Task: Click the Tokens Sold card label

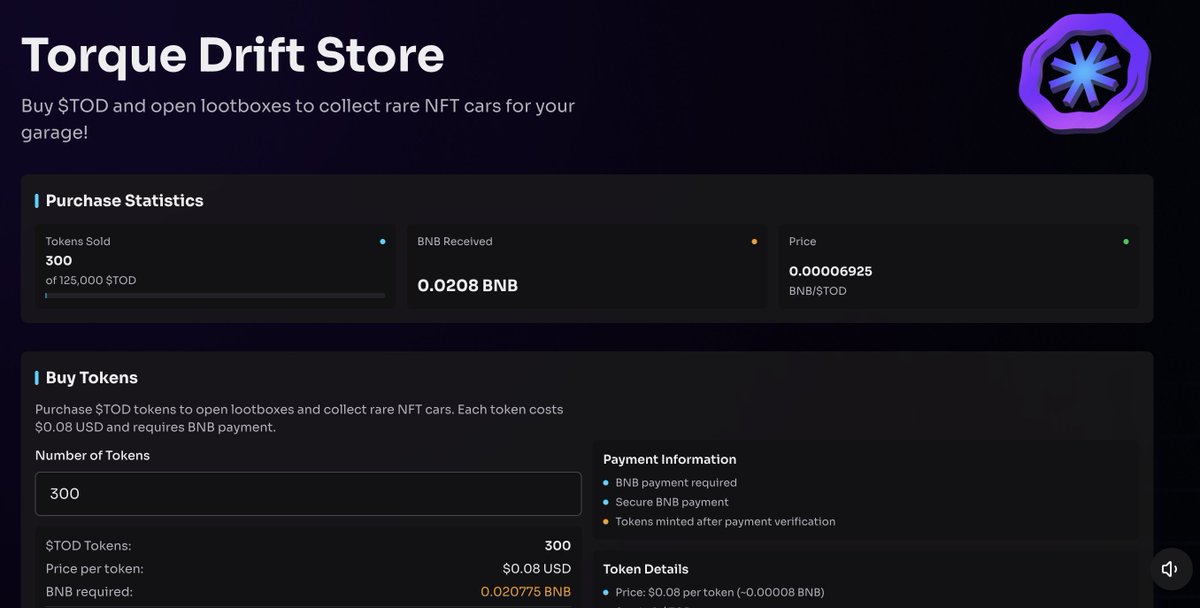Action: tap(78, 241)
